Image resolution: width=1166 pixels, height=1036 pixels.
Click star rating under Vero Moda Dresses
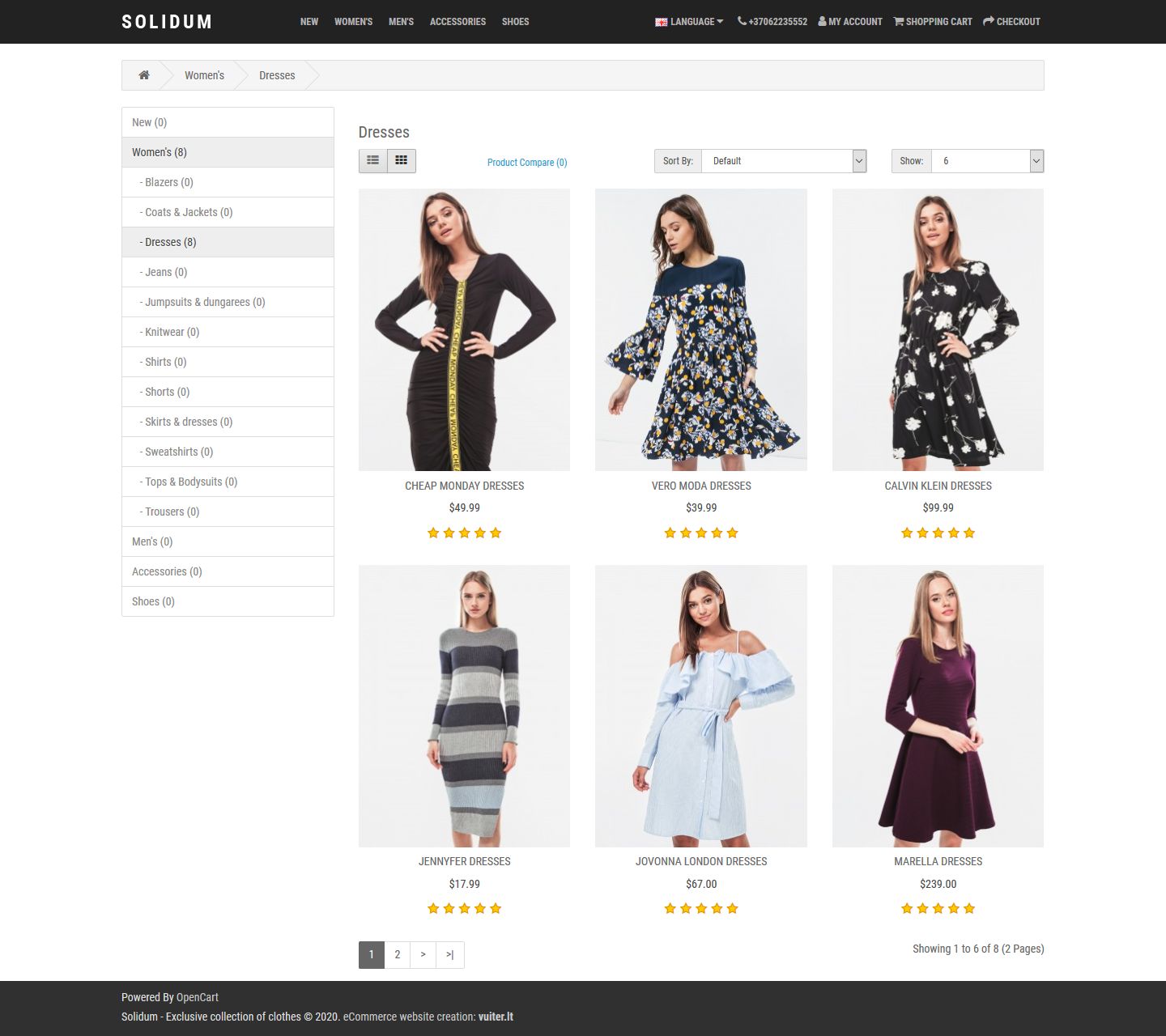(701, 533)
